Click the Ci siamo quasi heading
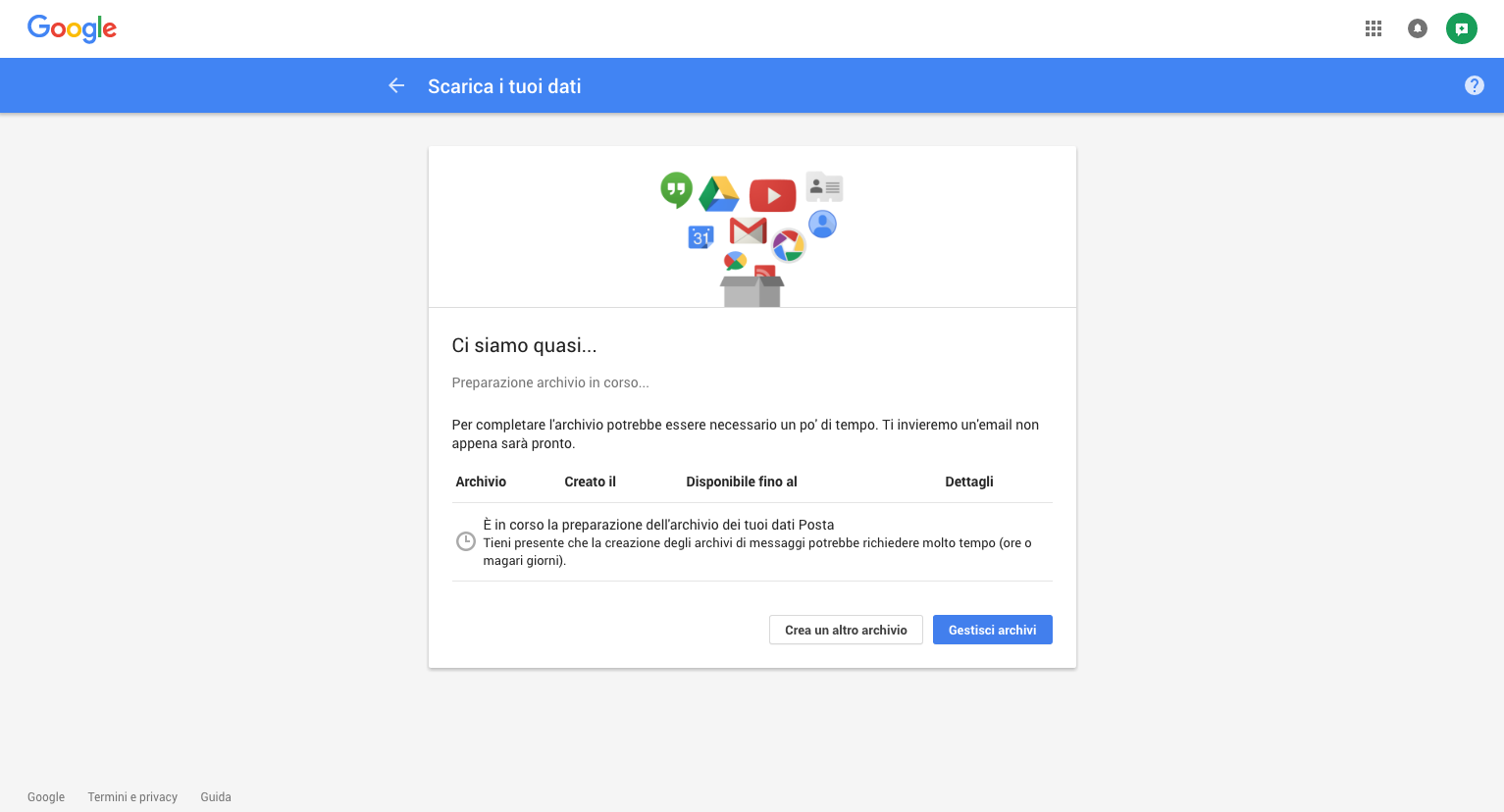The image size is (1504, 812). (524, 345)
